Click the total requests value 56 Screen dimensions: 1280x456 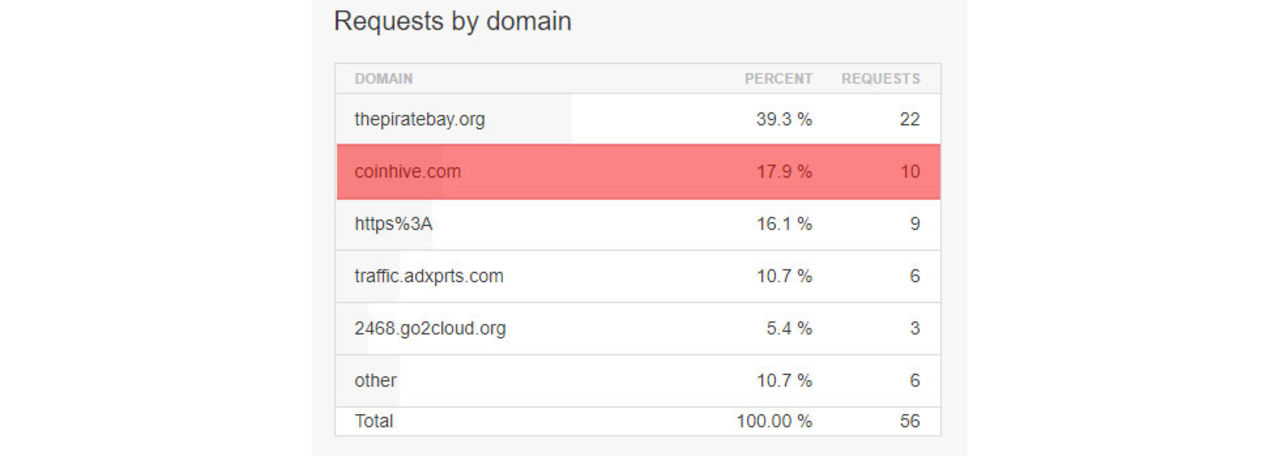[x=909, y=421]
